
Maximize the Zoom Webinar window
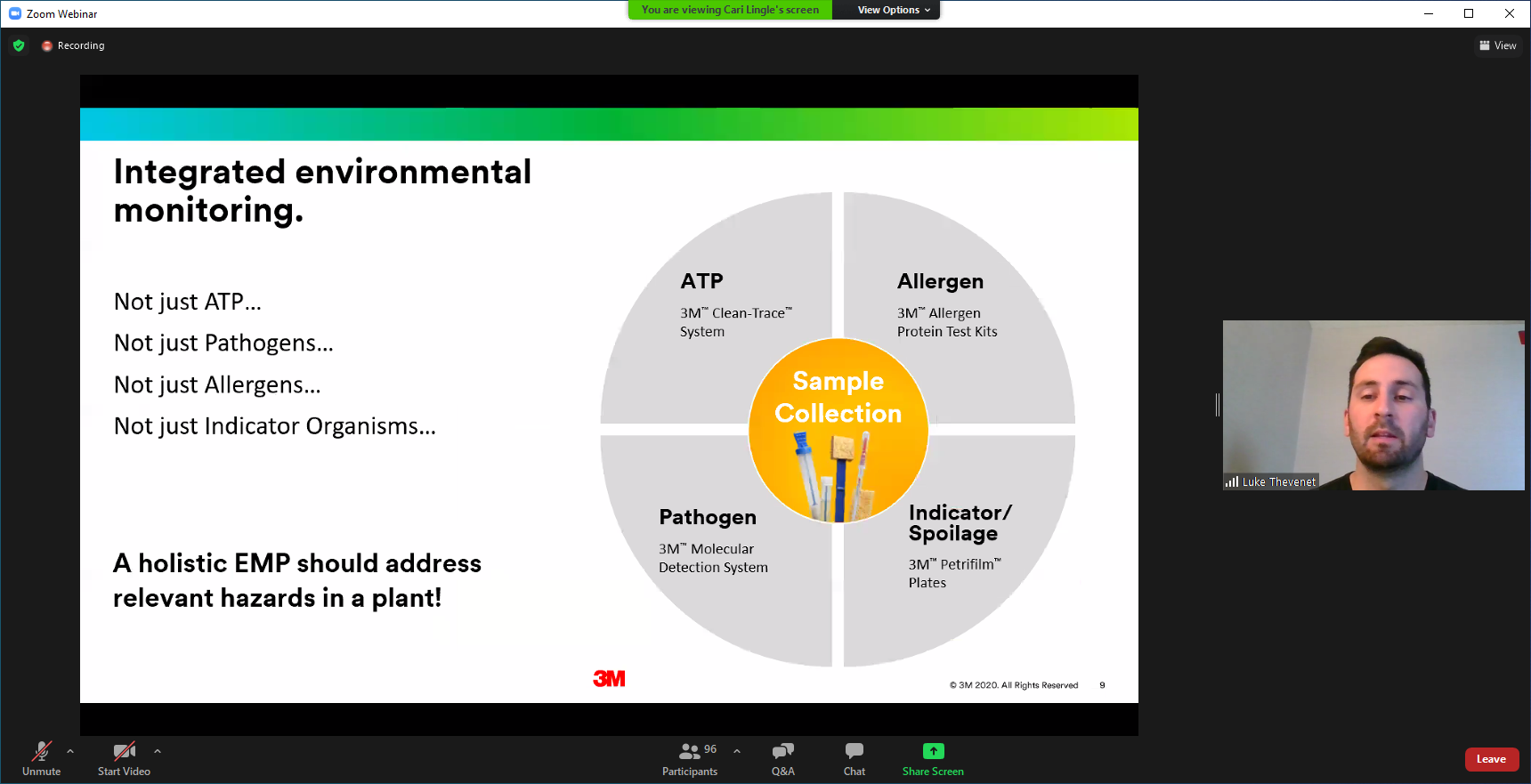tap(1469, 13)
